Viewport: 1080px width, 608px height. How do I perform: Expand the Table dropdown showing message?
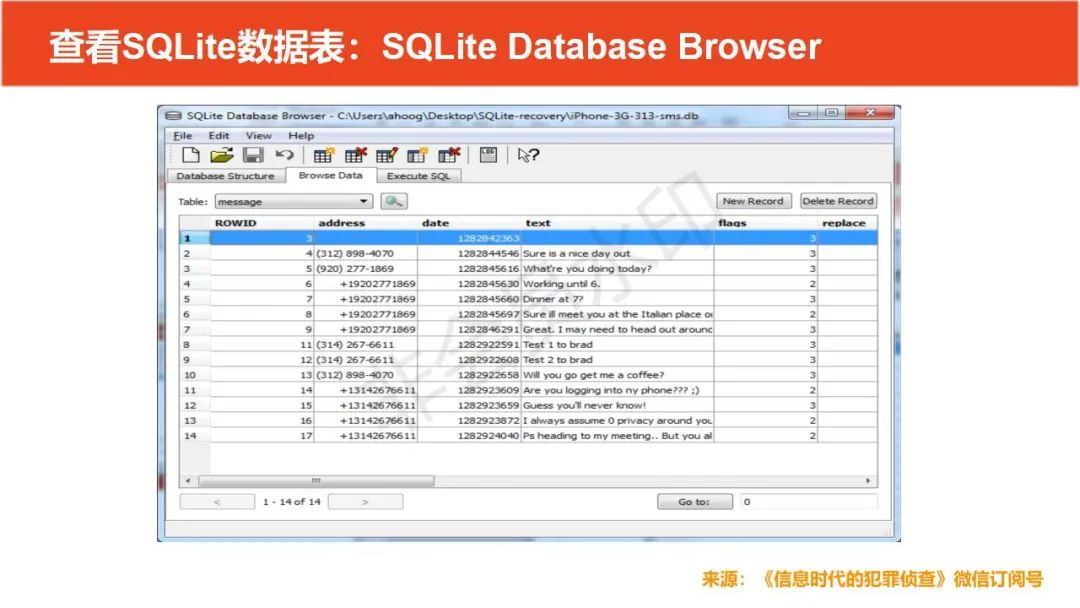294,202
